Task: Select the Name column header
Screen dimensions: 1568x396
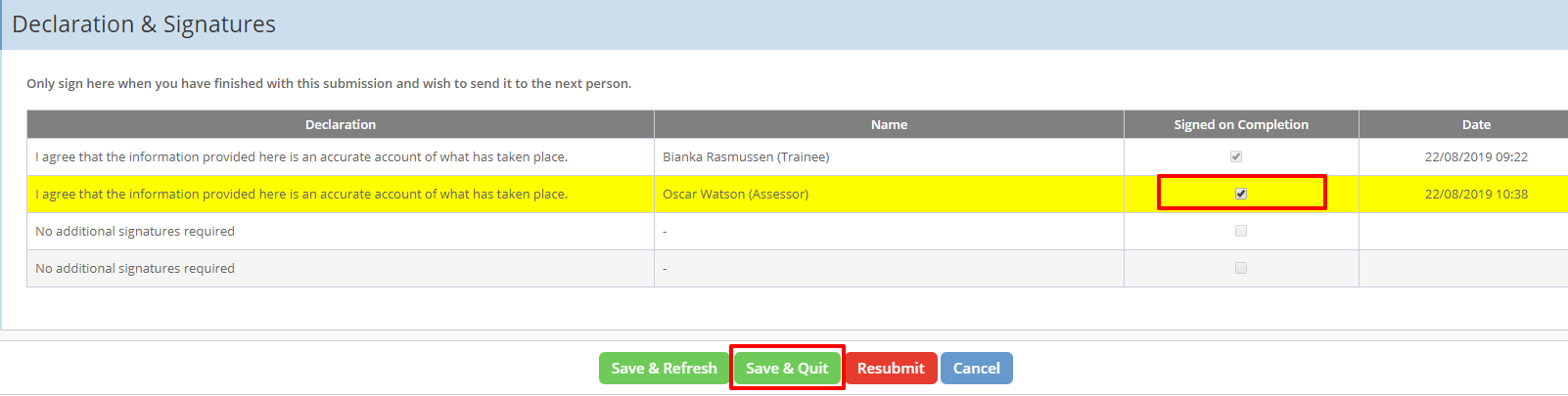Action: [x=889, y=124]
